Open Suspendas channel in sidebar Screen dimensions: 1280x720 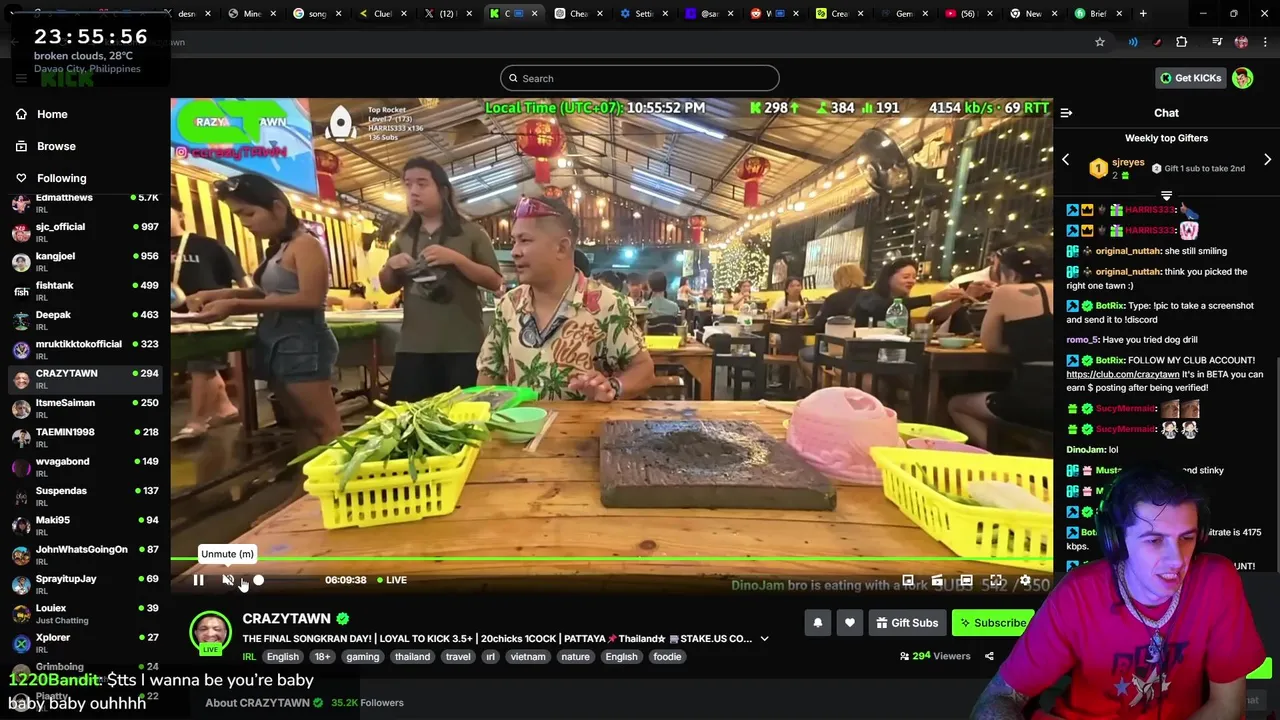point(85,496)
